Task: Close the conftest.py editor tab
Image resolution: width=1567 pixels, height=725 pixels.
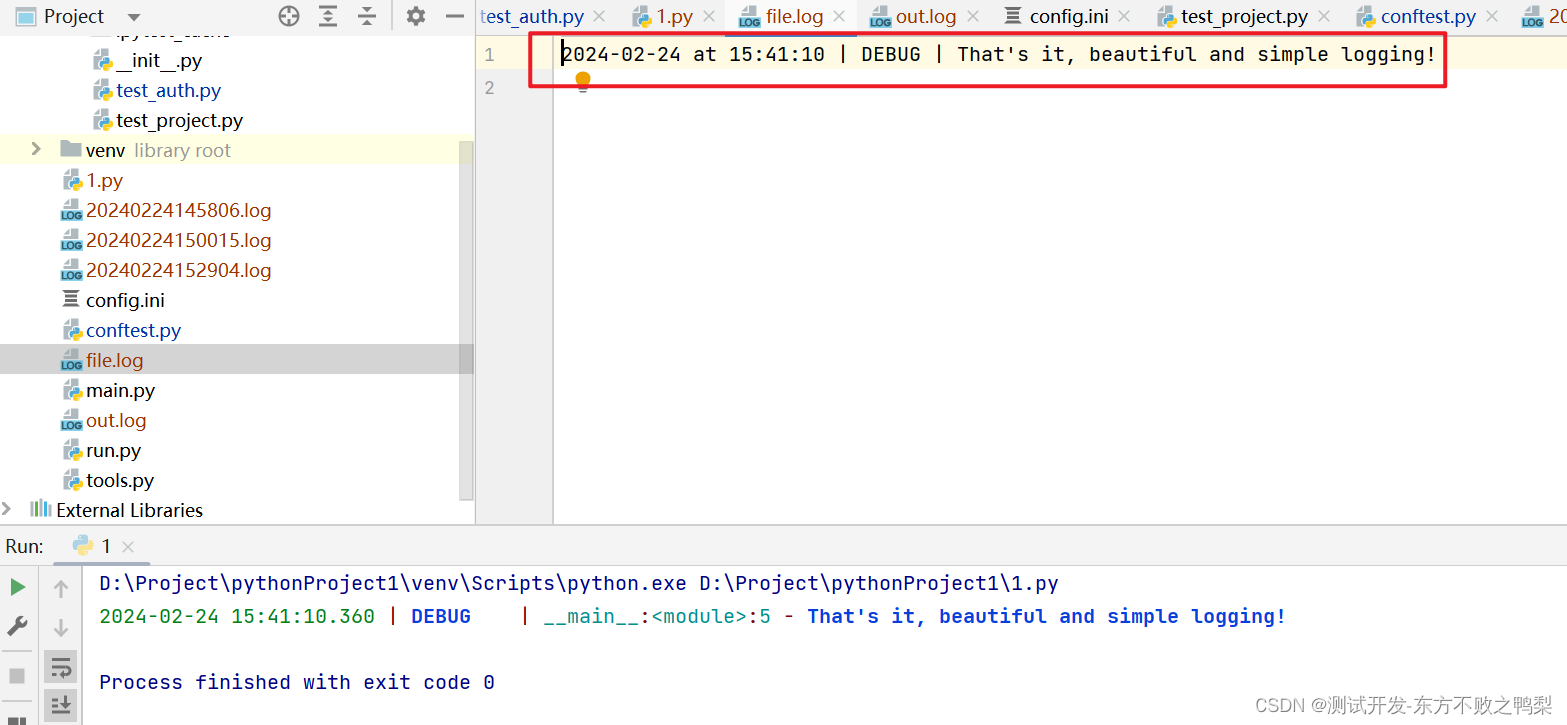Action: pyautogui.click(x=1493, y=17)
